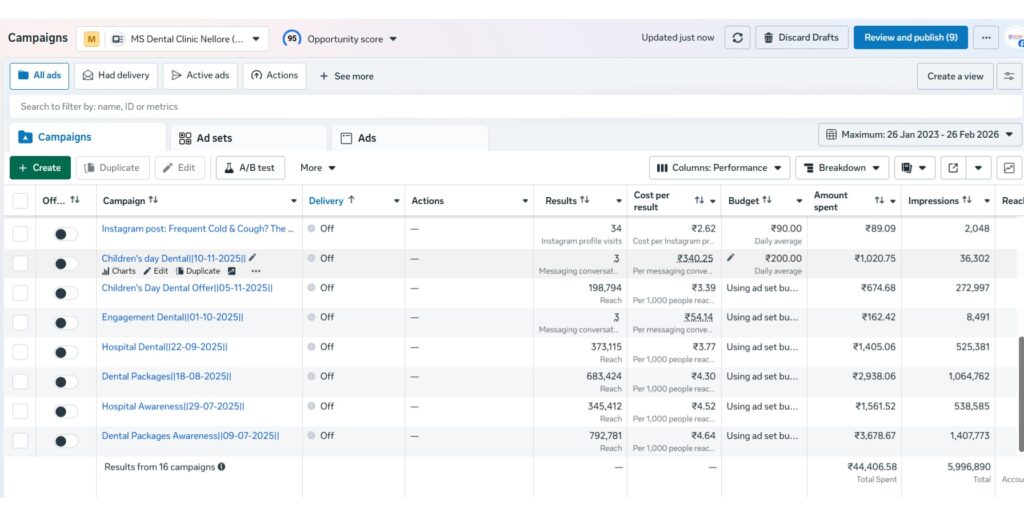Open the Engagement Dental||01-10-2025|| campaign link
This screenshot has height=532, width=1024.
click(172, 317)
